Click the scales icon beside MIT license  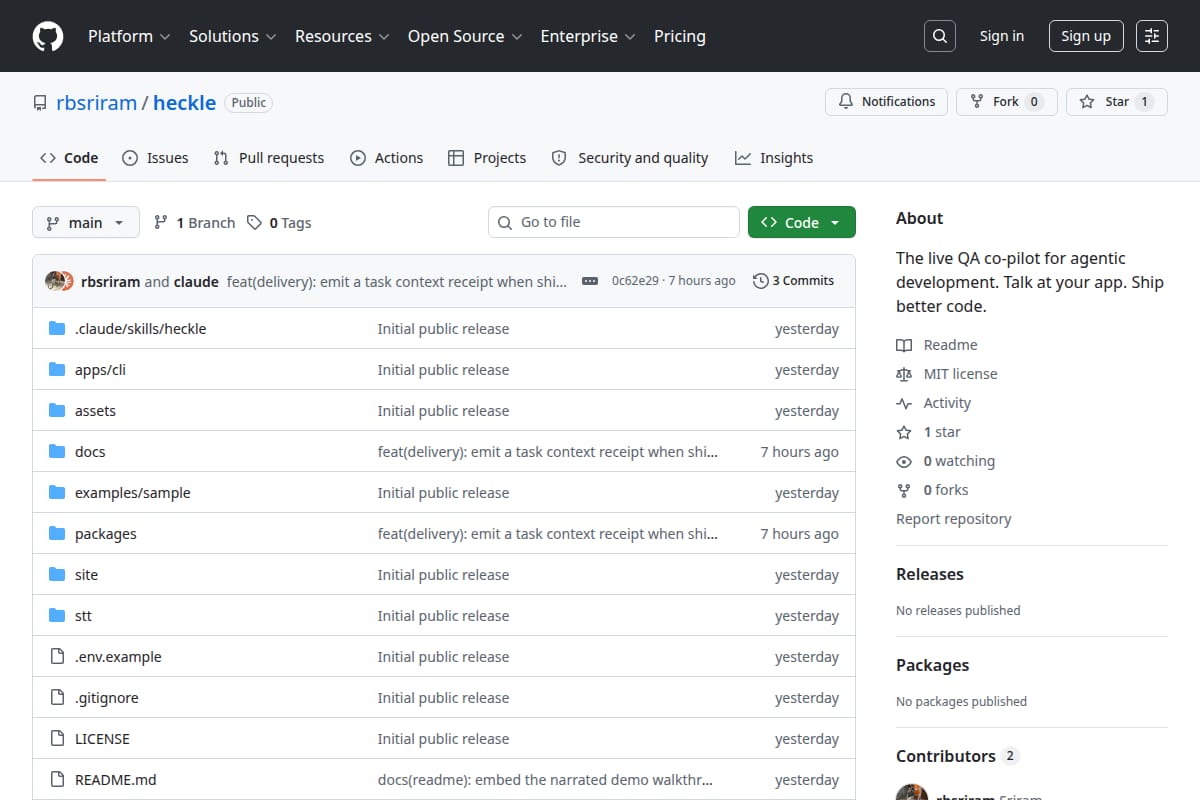coord(904,374)
